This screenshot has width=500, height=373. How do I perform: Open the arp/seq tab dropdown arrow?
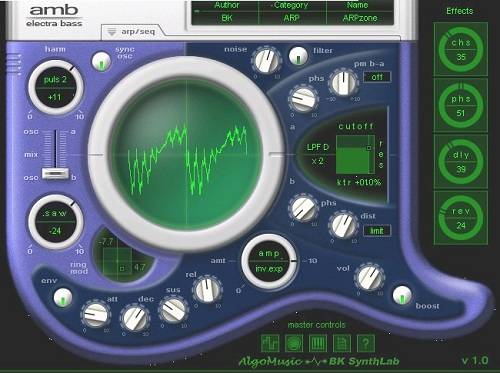[112, 32]
